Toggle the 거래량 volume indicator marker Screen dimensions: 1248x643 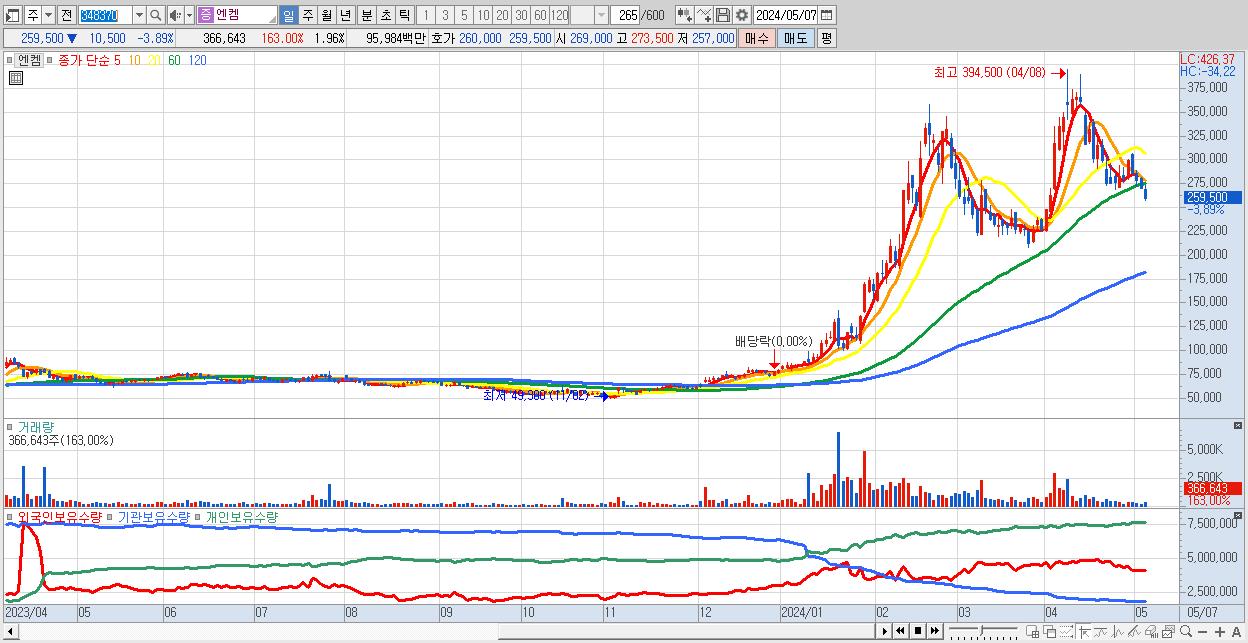pos(10,427)
